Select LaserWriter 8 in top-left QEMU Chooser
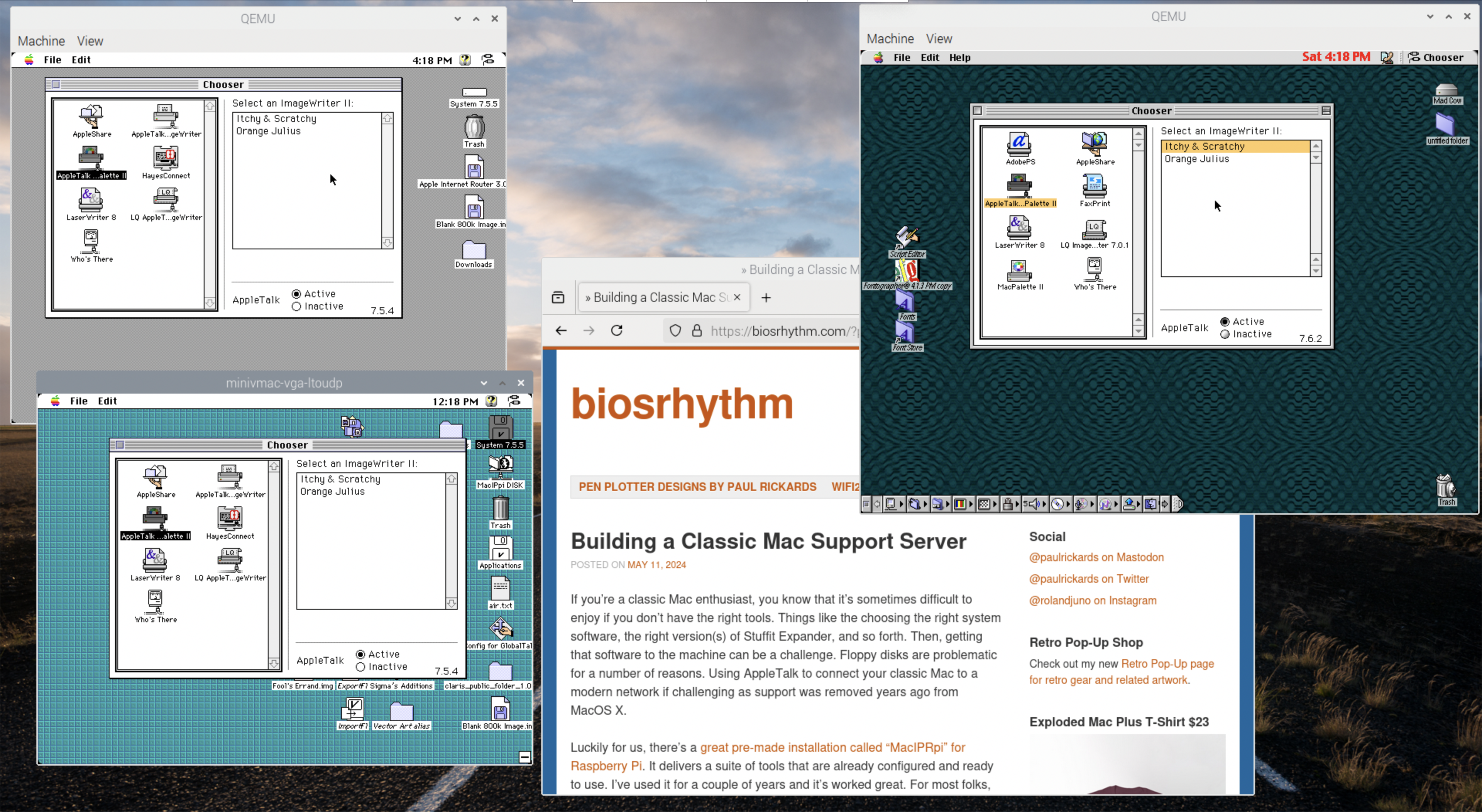 [x=91, y=204]
